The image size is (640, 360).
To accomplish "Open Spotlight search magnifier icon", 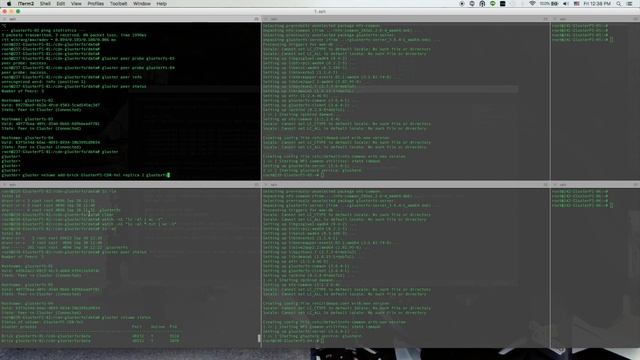I will pos(619,4).
